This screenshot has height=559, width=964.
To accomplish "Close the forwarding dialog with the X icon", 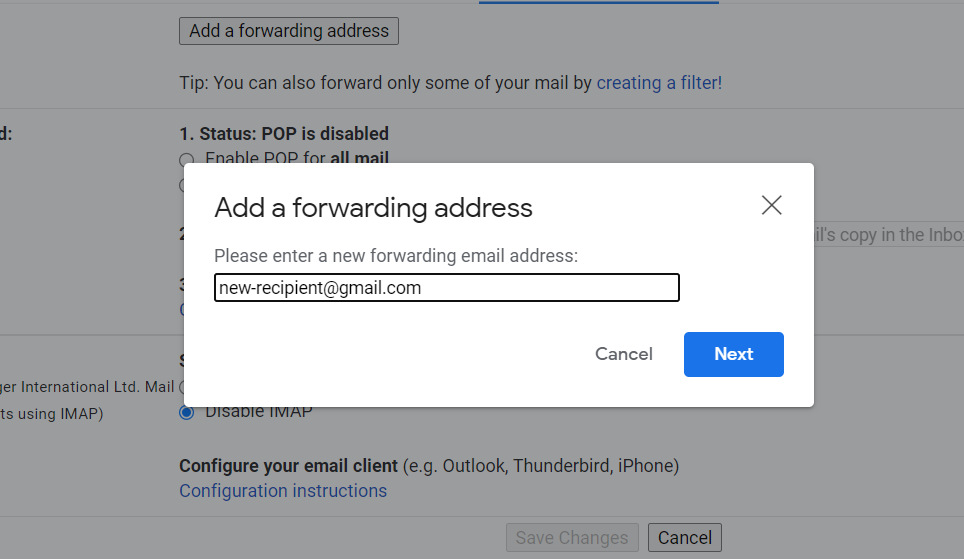I will tap(771, 206).
